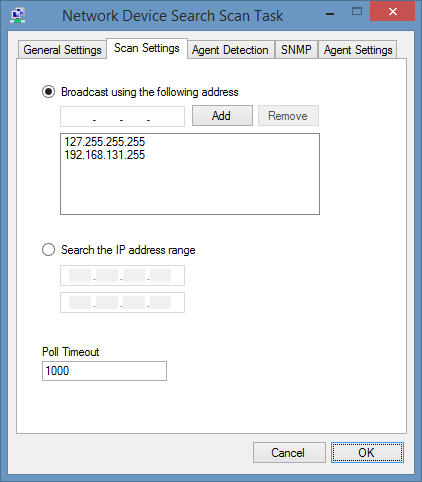Click the Poll Timeout field showing 1000
This screenshot has width=422, height=482.
[x=104, y=371]
